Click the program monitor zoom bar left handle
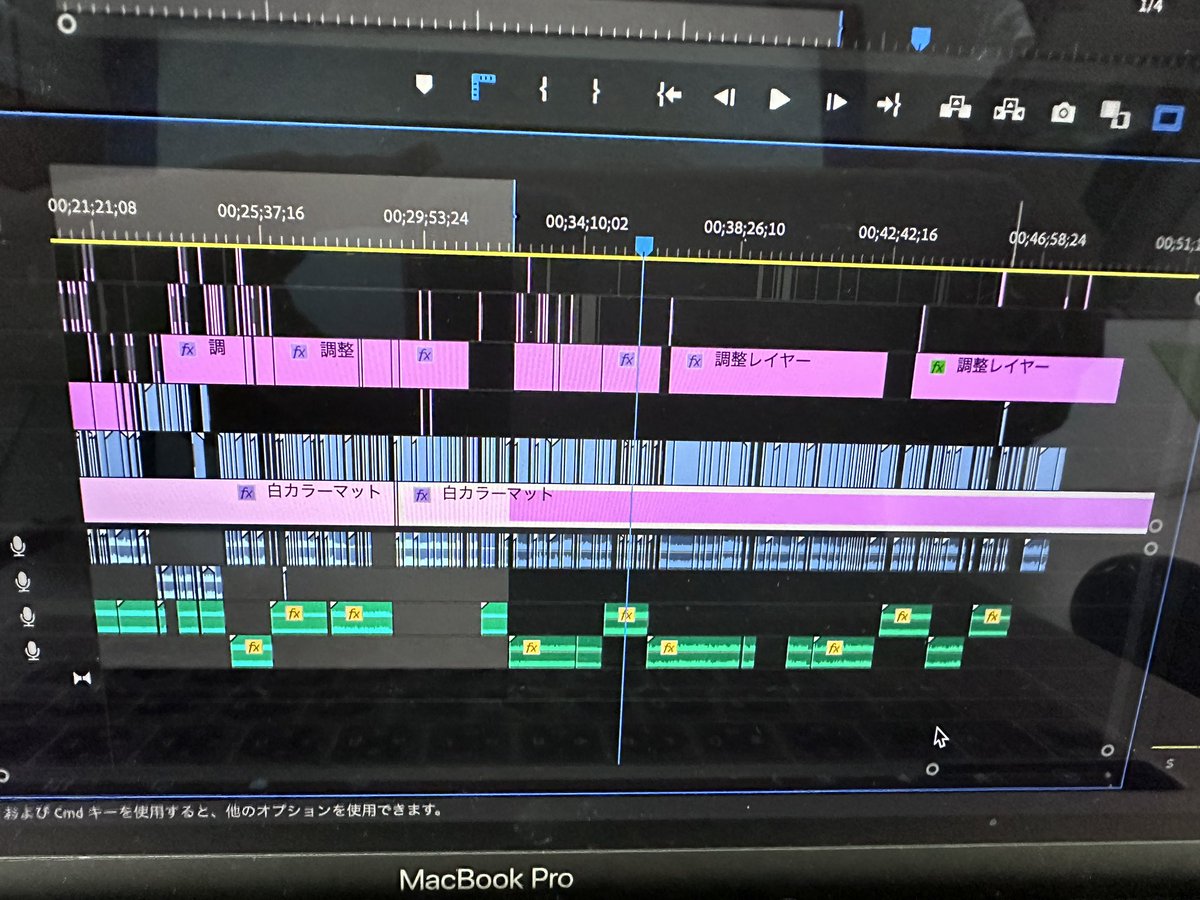 point(66,22)
